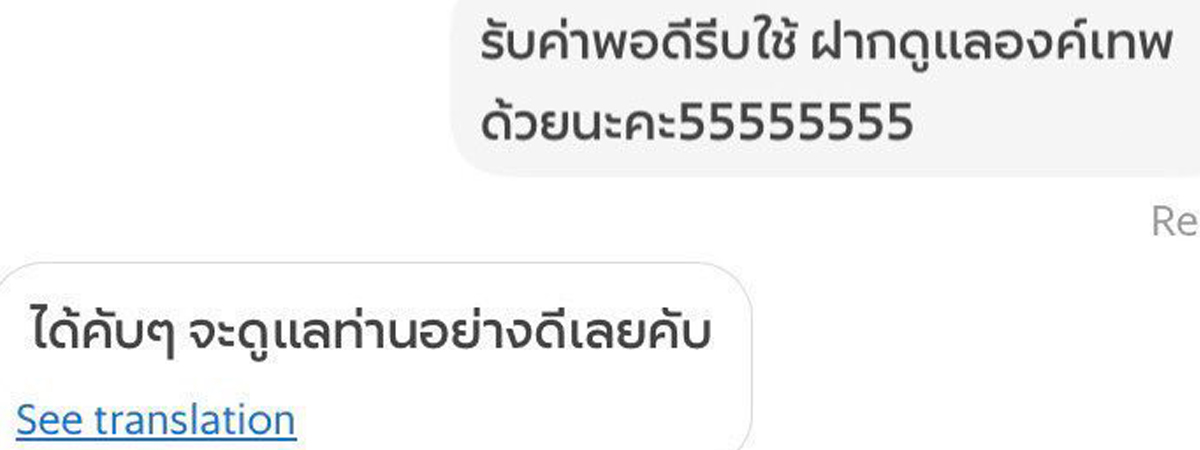Open the See translation link
Screen dimensions: 1200x450
click(x=156, y=420)
